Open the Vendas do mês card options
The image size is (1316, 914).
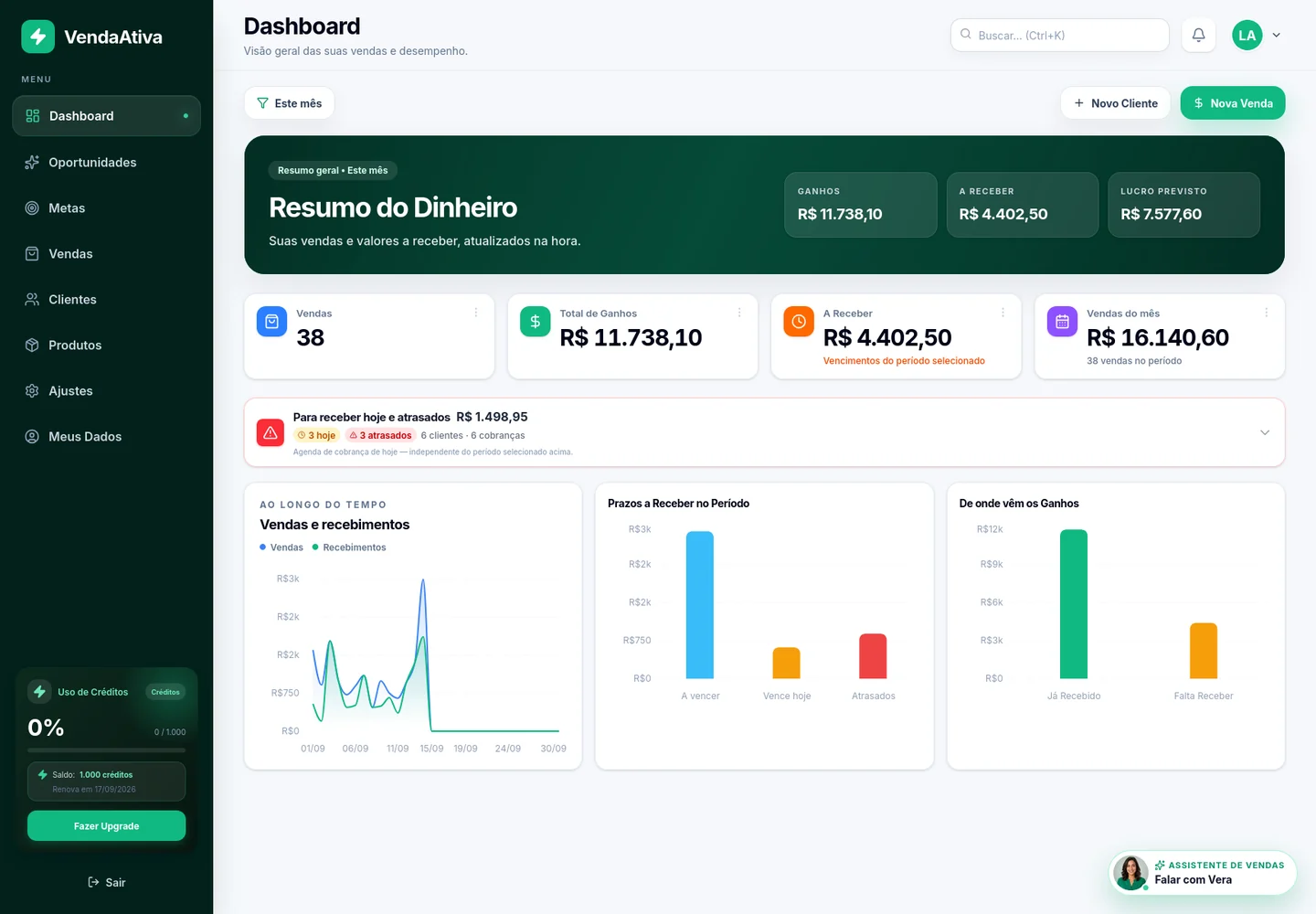pos(1267,313)
